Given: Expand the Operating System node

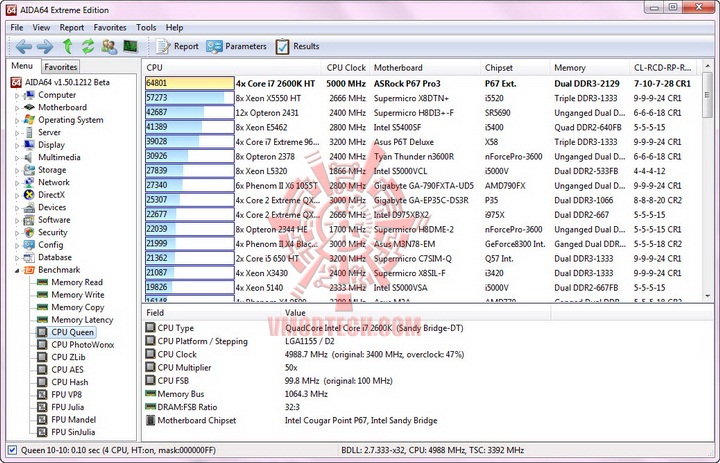Looking at the screenshot, I should point(17,120).
